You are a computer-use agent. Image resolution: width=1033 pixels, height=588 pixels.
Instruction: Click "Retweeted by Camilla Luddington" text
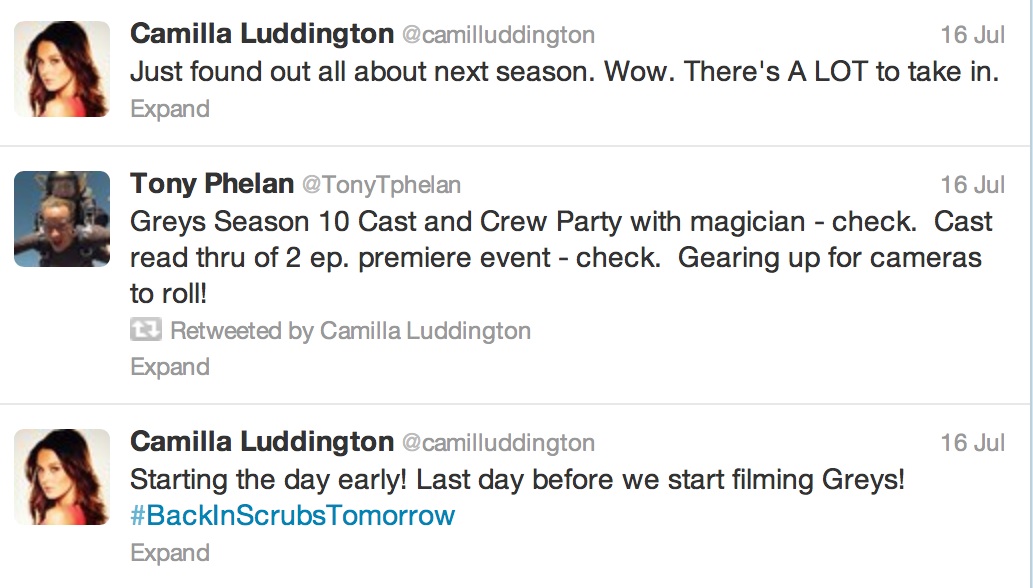[350, 331]
